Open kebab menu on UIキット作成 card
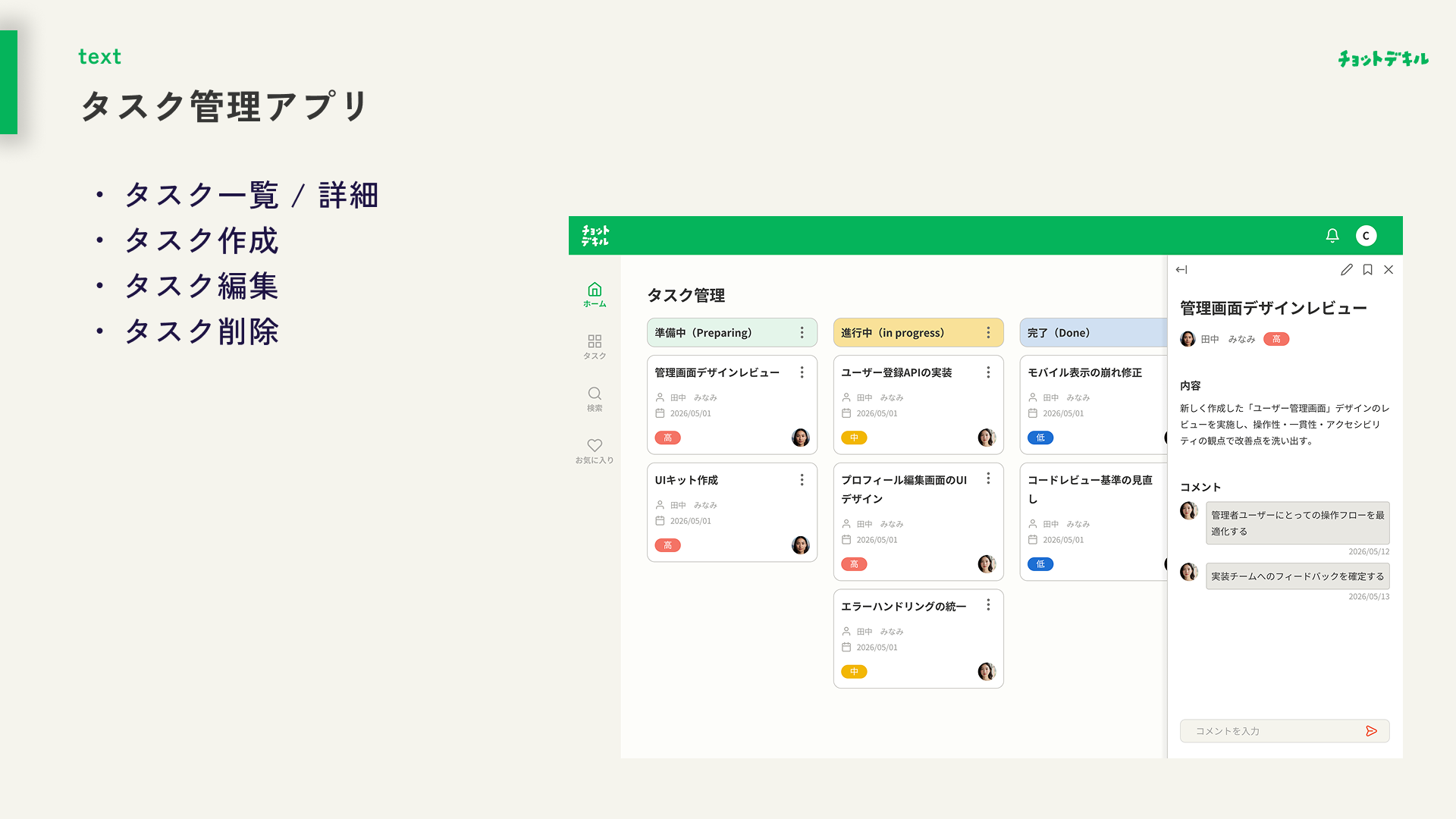Viewport: 1456px width, 819px height. 802,479
